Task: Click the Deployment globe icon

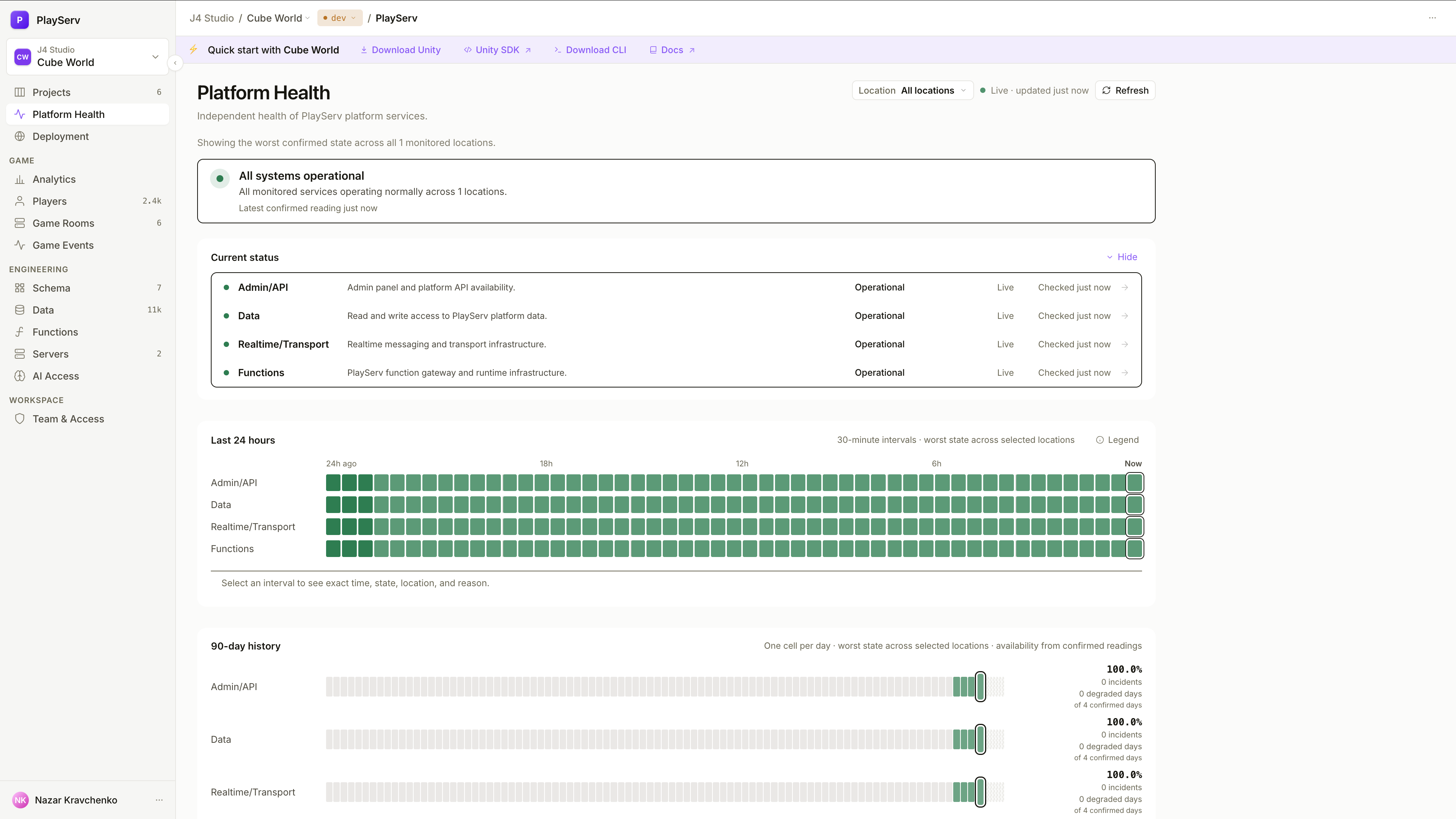Action: [x=20, y=136]
